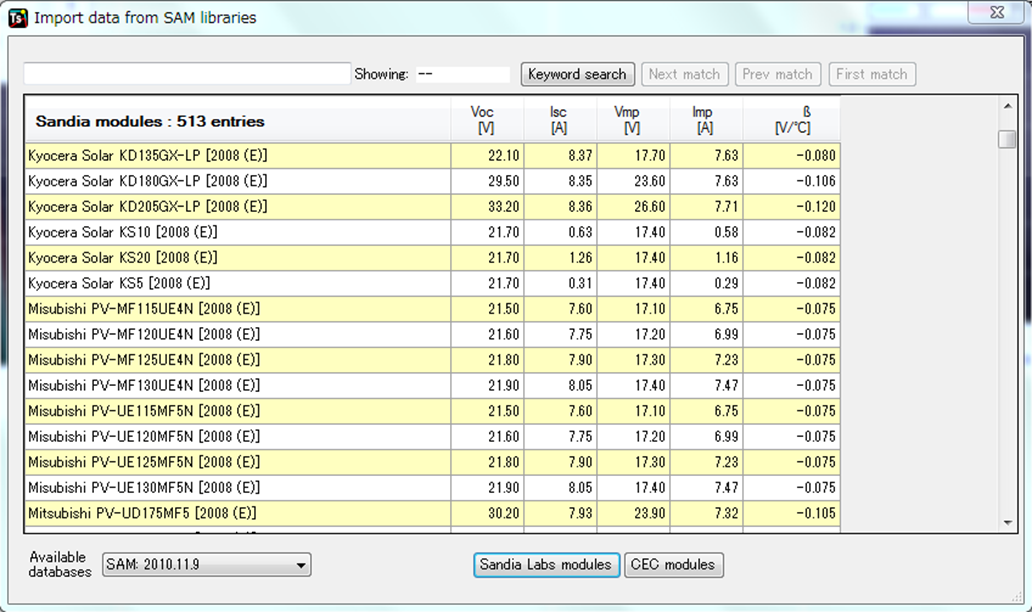Image resolution: width=1032 pixels, height=612 pixels.
Task: Click the keyword search text field
Action: pos(187,74)
